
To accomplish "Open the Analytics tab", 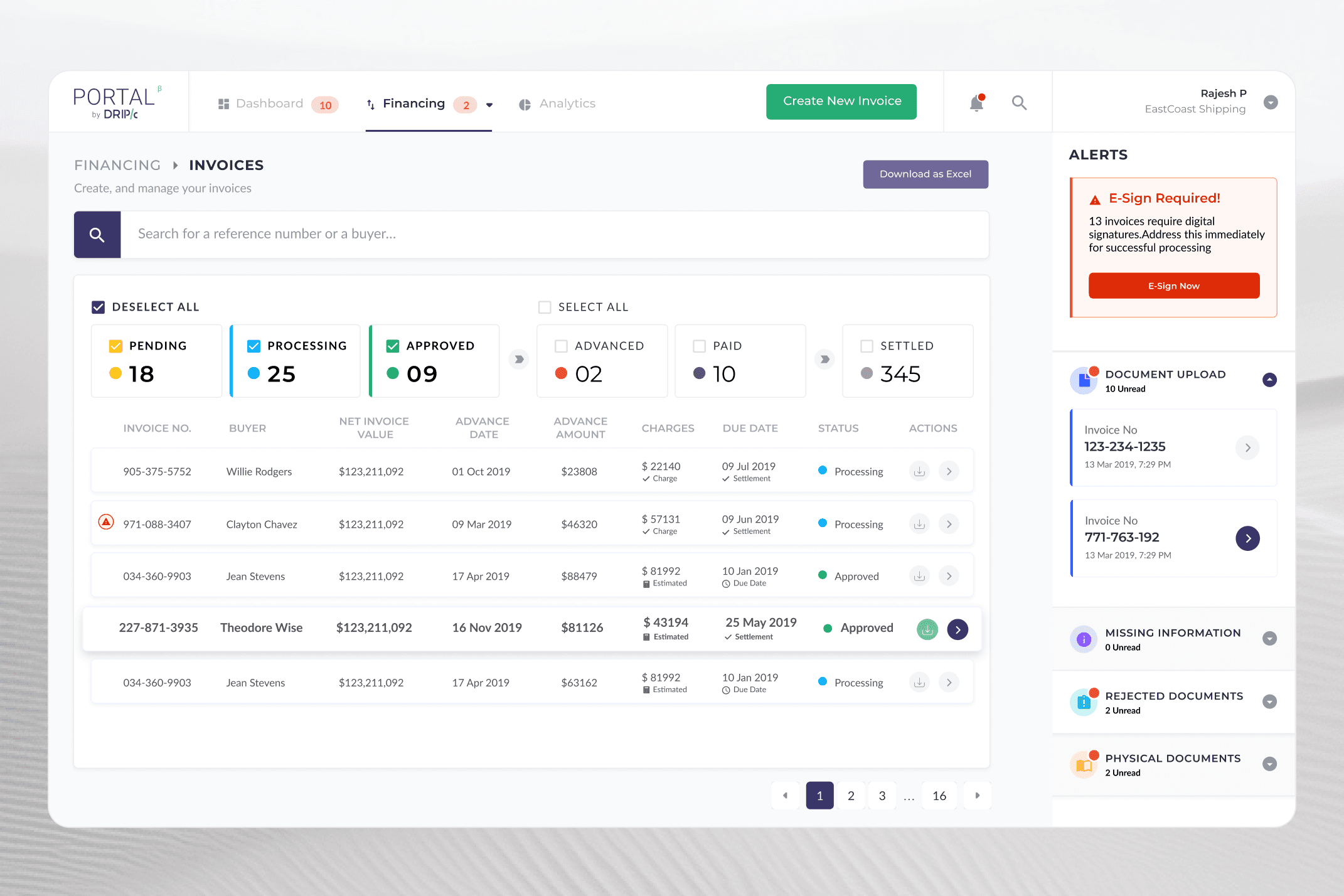I will click(567, 104).
